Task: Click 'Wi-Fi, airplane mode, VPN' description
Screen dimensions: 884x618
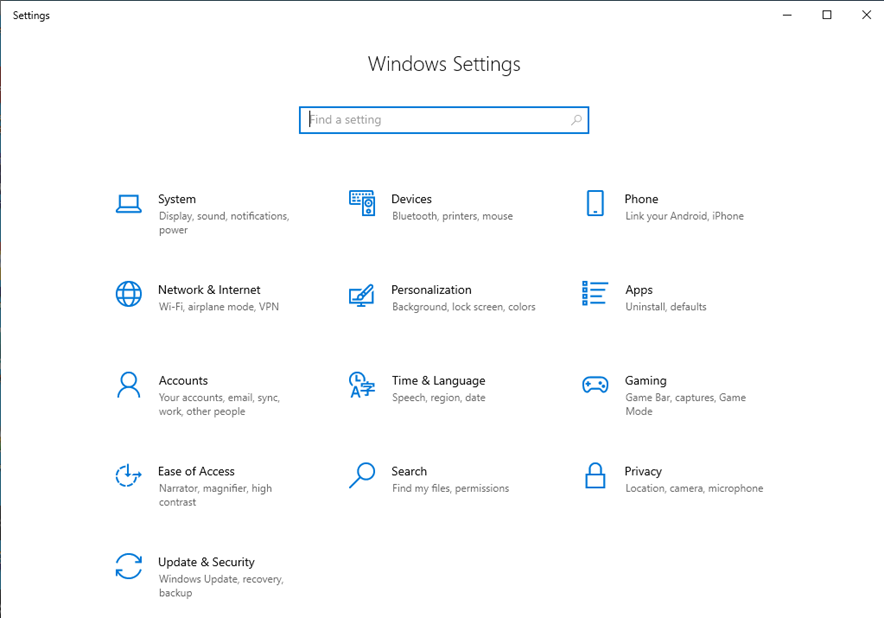Action: tap(219, 307)
